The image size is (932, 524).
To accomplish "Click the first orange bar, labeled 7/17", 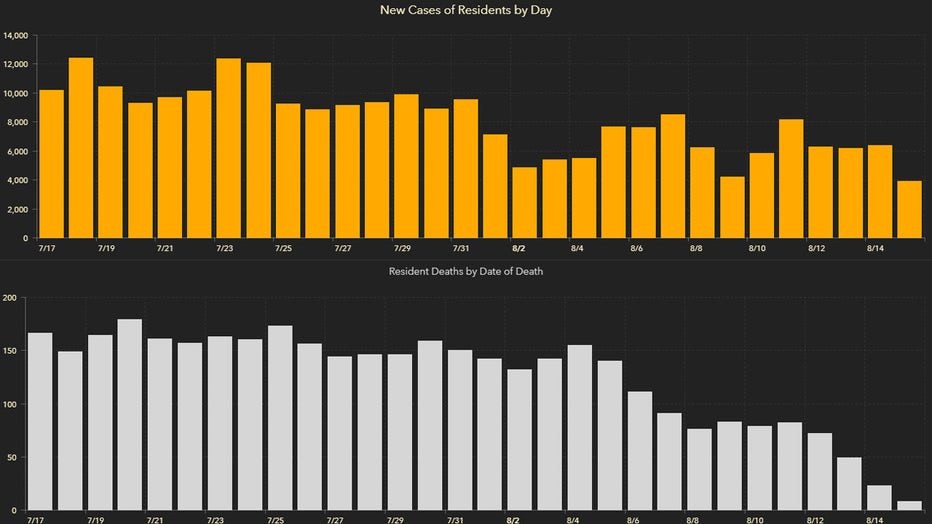I will [x=51, y=164].
